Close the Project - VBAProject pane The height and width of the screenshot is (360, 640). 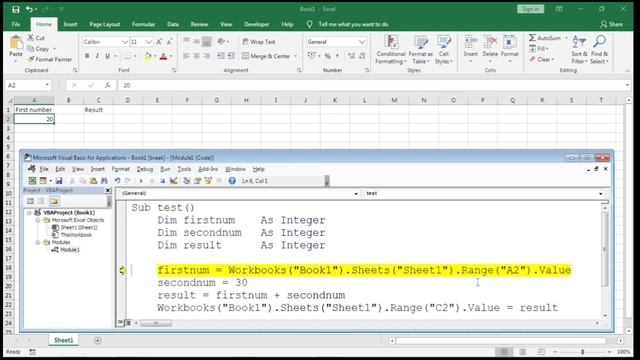pos(108,190)
